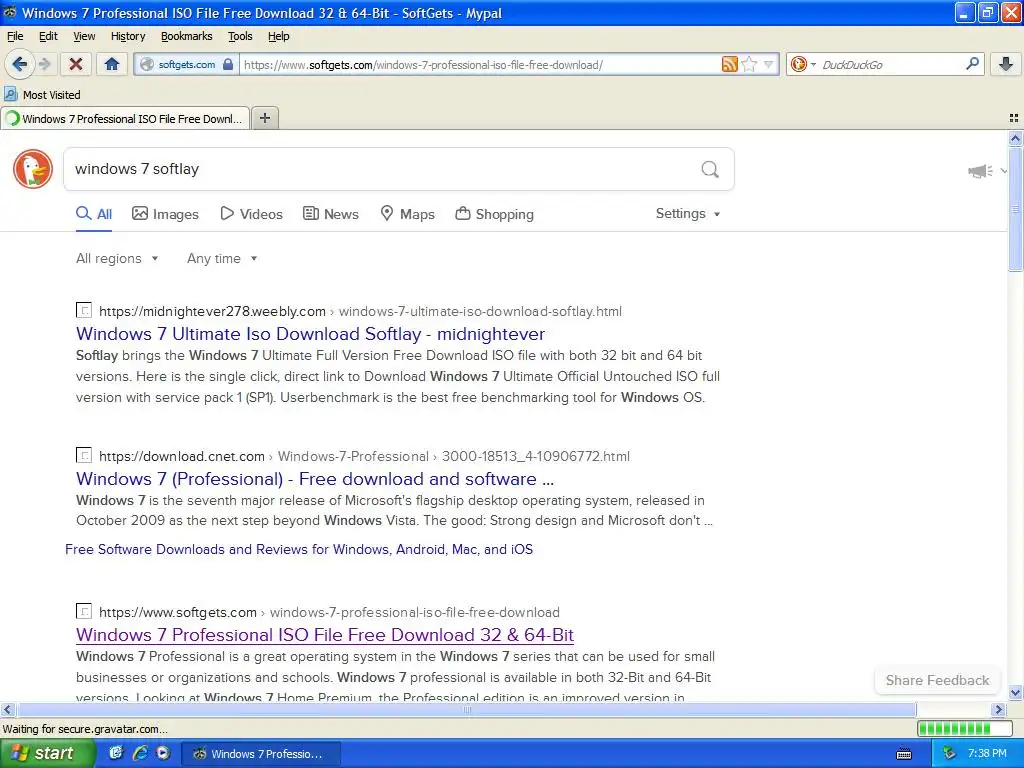Switch to Images search tab
Viewport: 1024px width, 768px height.
pos(165,214)
